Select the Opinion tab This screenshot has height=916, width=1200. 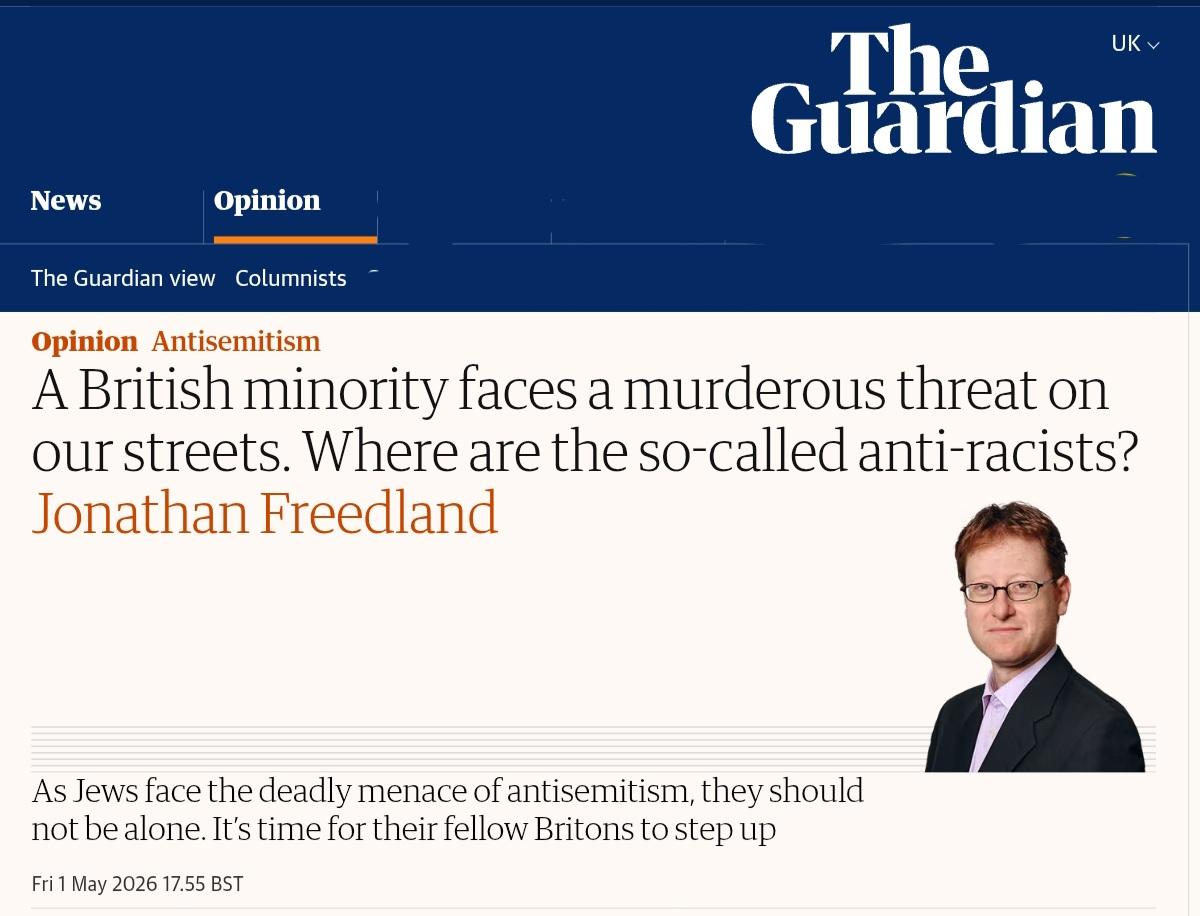[x=267, y=200]
